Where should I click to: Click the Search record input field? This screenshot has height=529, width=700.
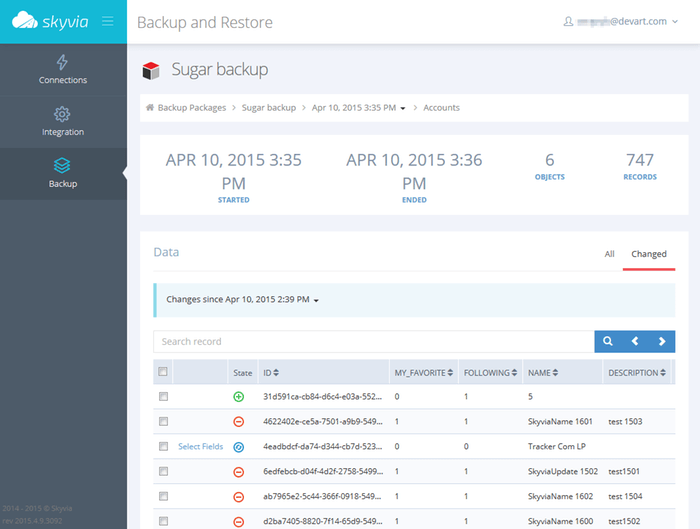tap(372, 342)
